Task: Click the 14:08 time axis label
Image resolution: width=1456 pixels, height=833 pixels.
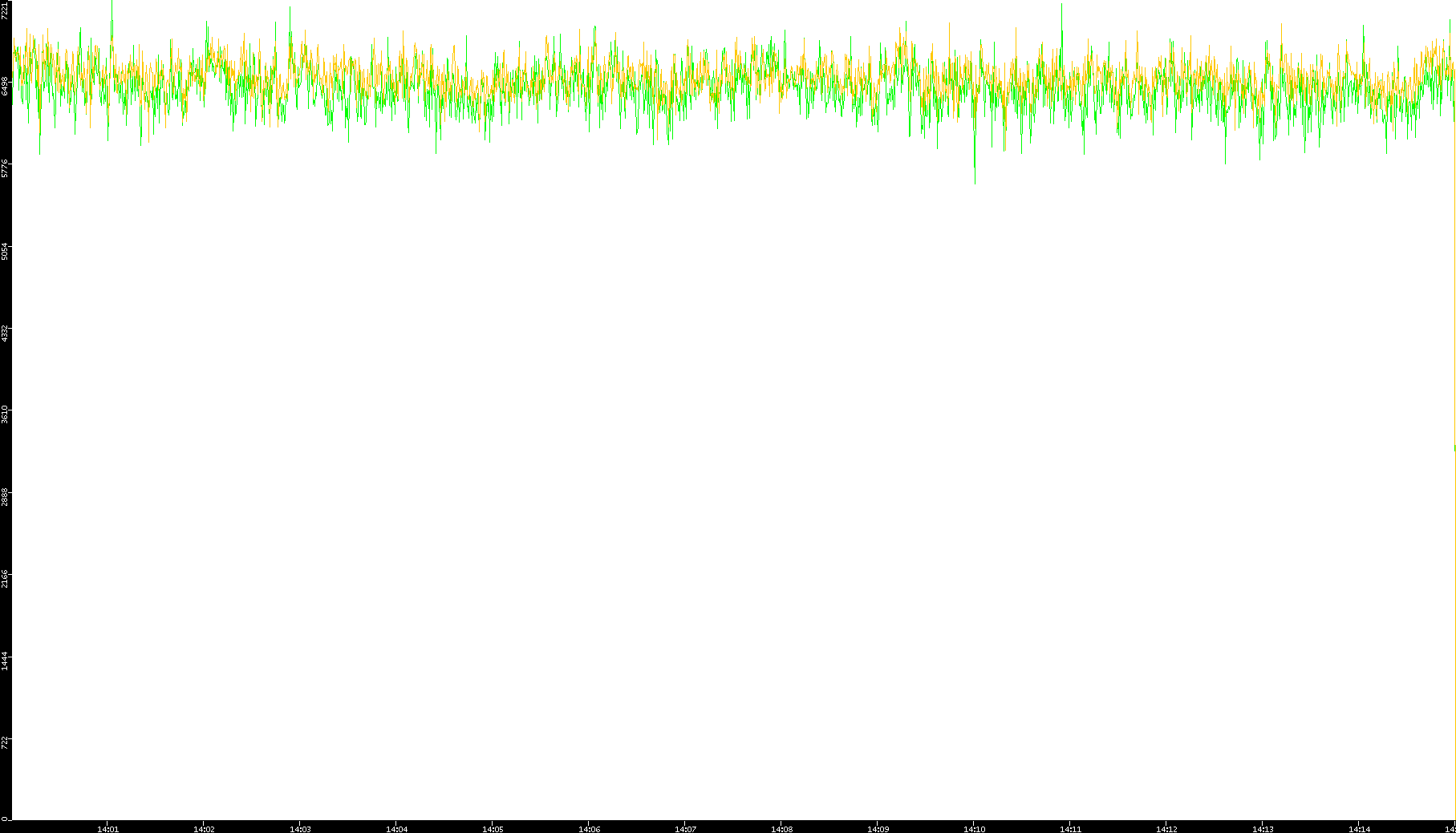Action: [781, 829]
